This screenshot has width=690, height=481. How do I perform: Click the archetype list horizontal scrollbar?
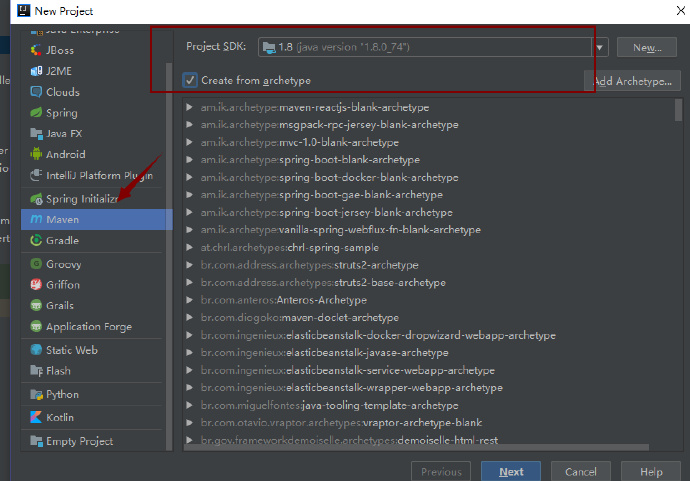pyautogui.click(x=416, y=447)
